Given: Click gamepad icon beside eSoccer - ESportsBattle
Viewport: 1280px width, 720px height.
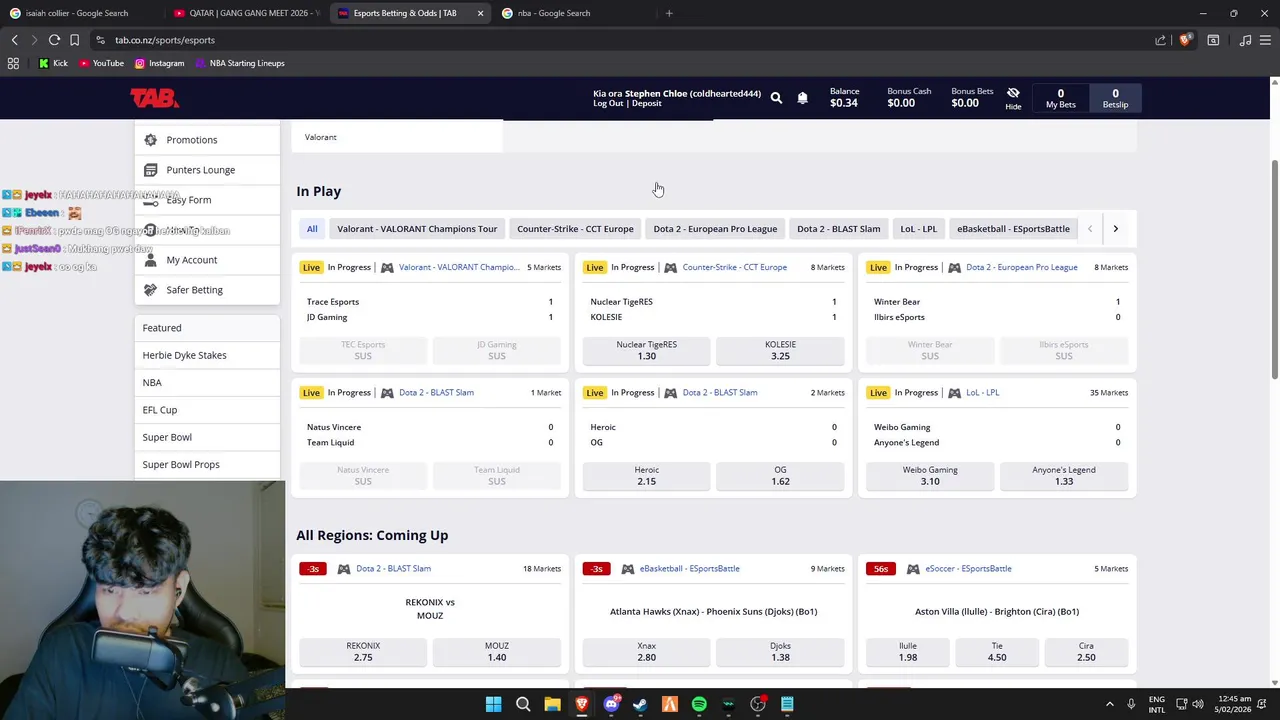Looking at the screenshot, I should tap(913, 568).
